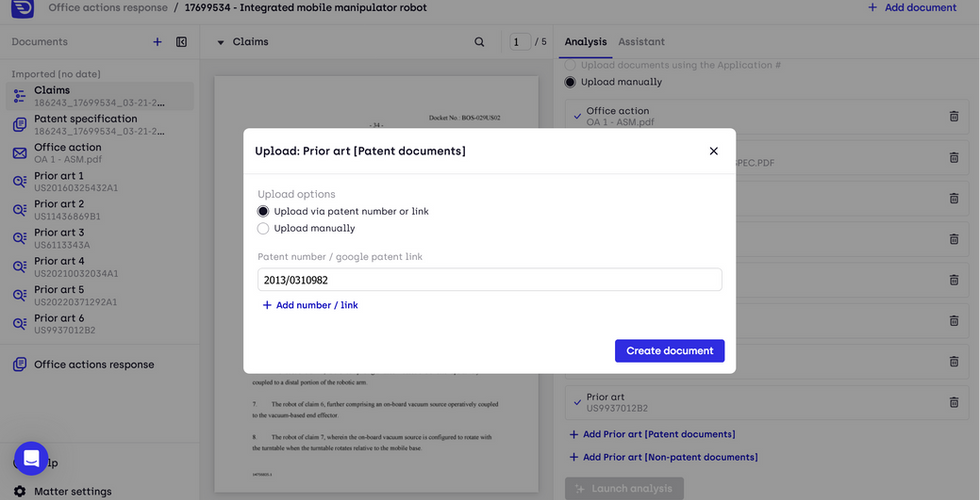Open Matter settings gear
This screenshot has height=500, width=980.
coord(19,491)
